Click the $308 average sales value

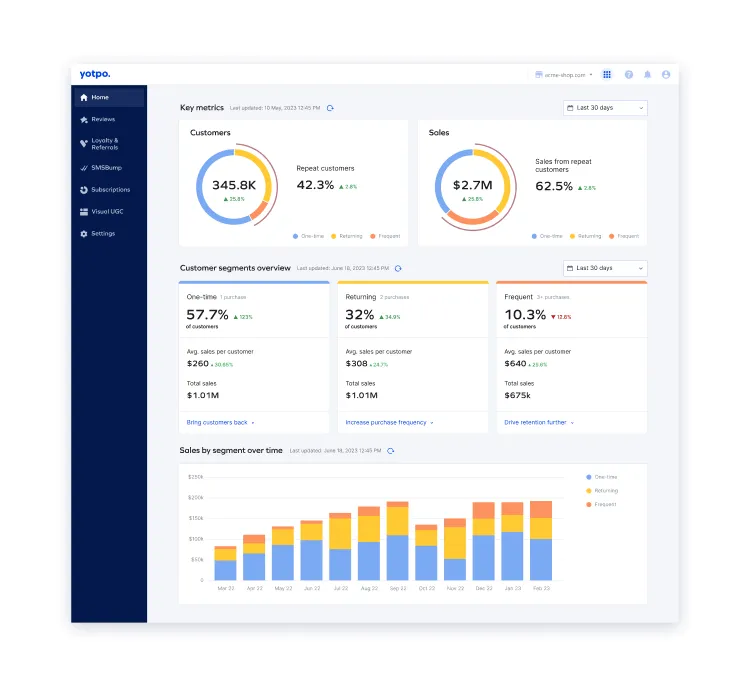pos(356,364)
